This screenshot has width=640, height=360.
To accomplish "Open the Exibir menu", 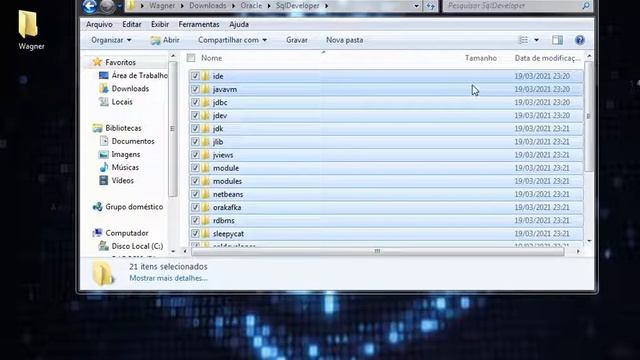I will (x=160, y=24).
